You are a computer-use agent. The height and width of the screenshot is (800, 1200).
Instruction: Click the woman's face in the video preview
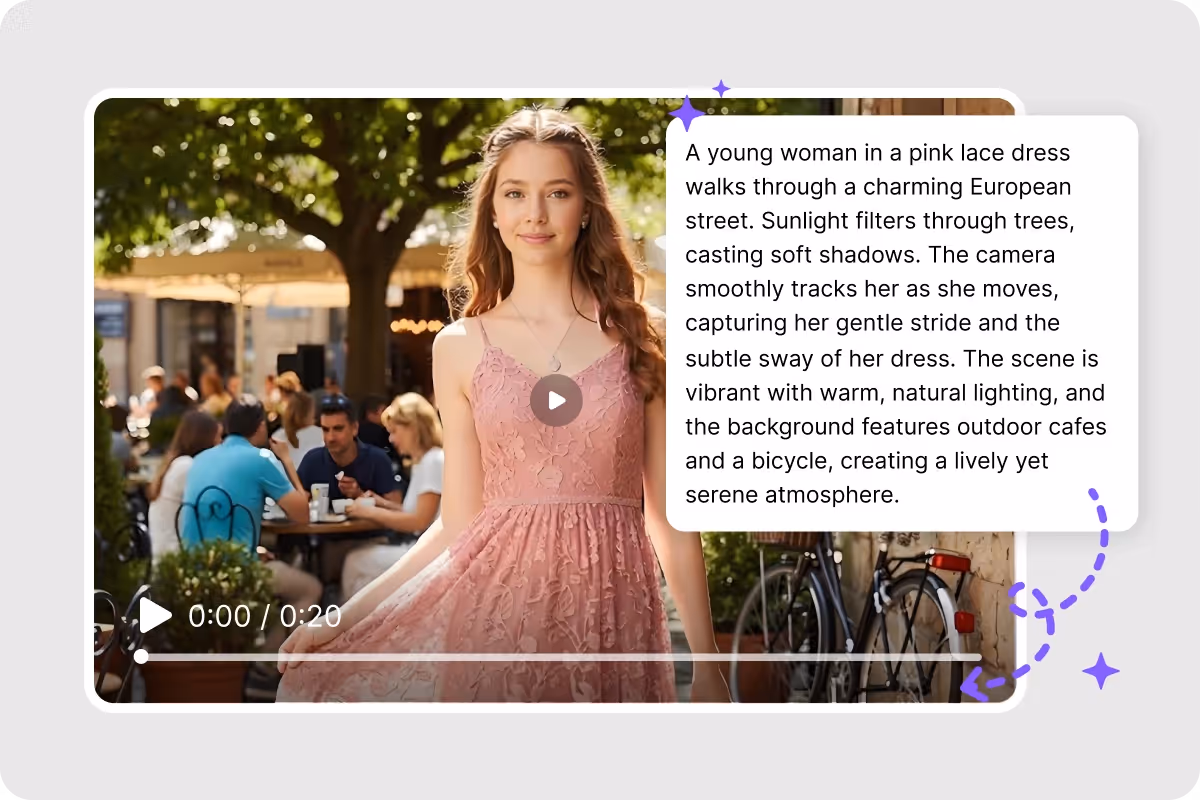point(537,198)
